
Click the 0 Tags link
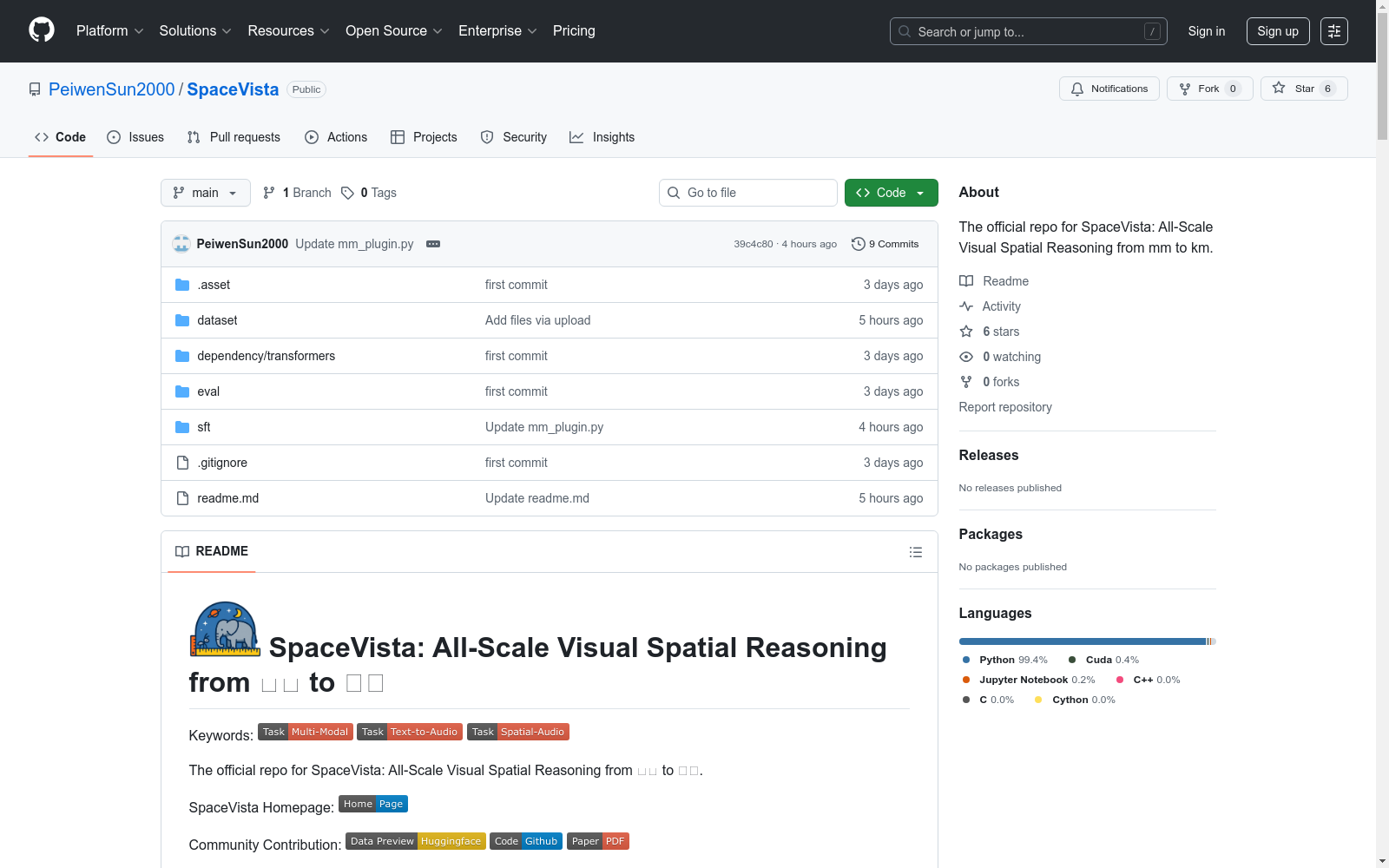(x=369, y=193)
